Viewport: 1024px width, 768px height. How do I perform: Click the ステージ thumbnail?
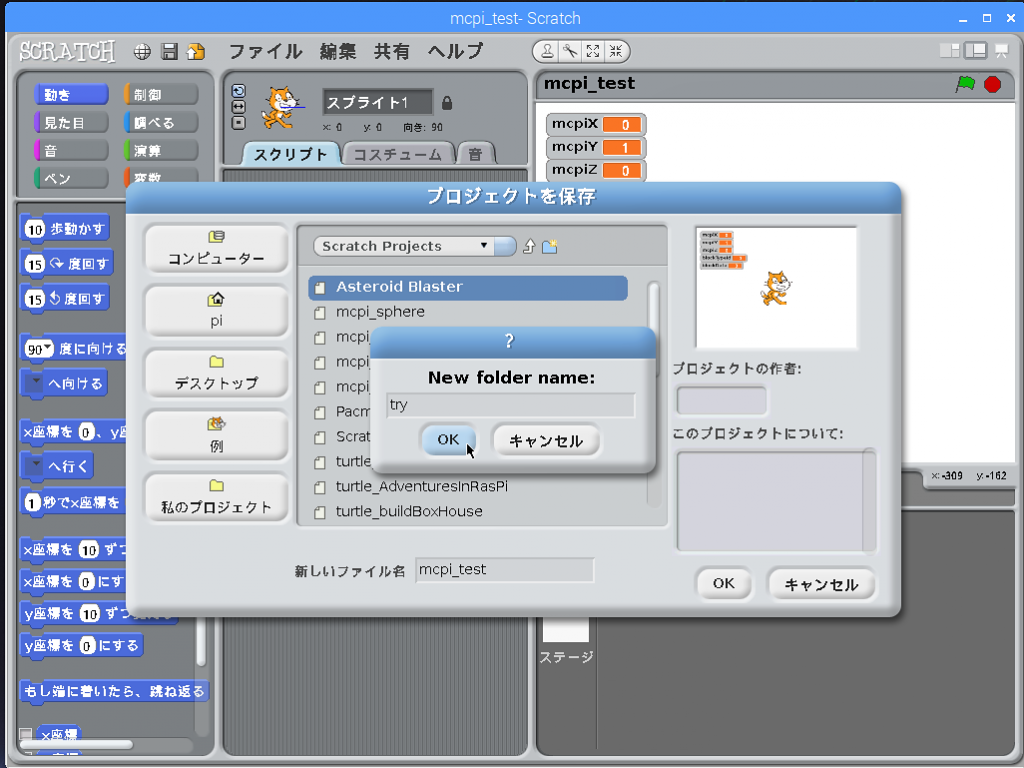click(x=566, y=631)
